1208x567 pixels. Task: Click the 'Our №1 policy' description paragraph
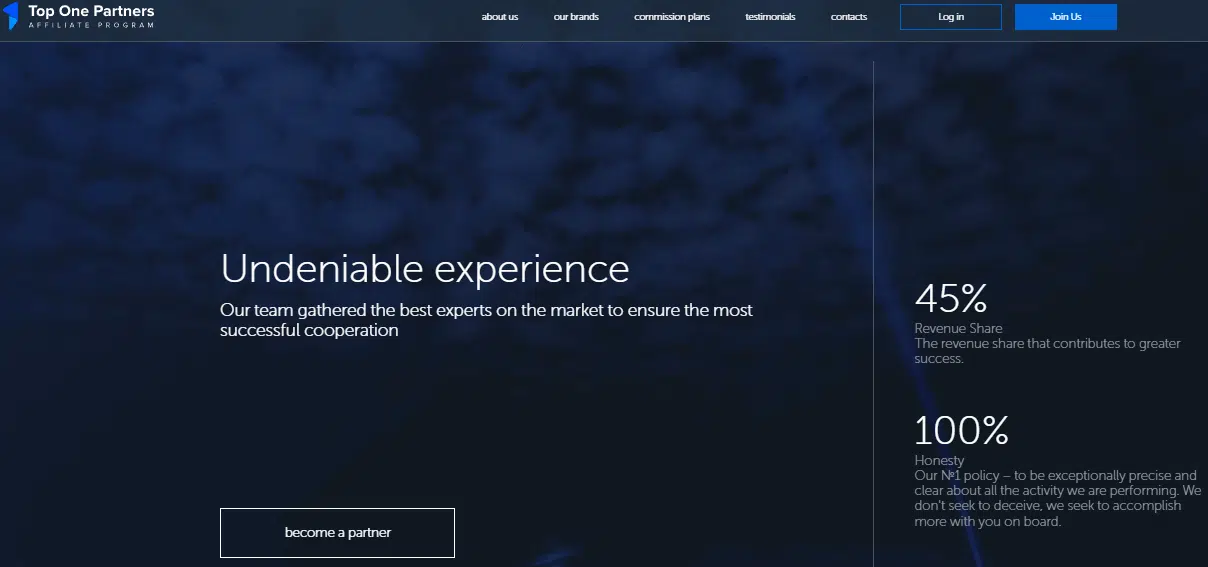[x=1057, y=499]
